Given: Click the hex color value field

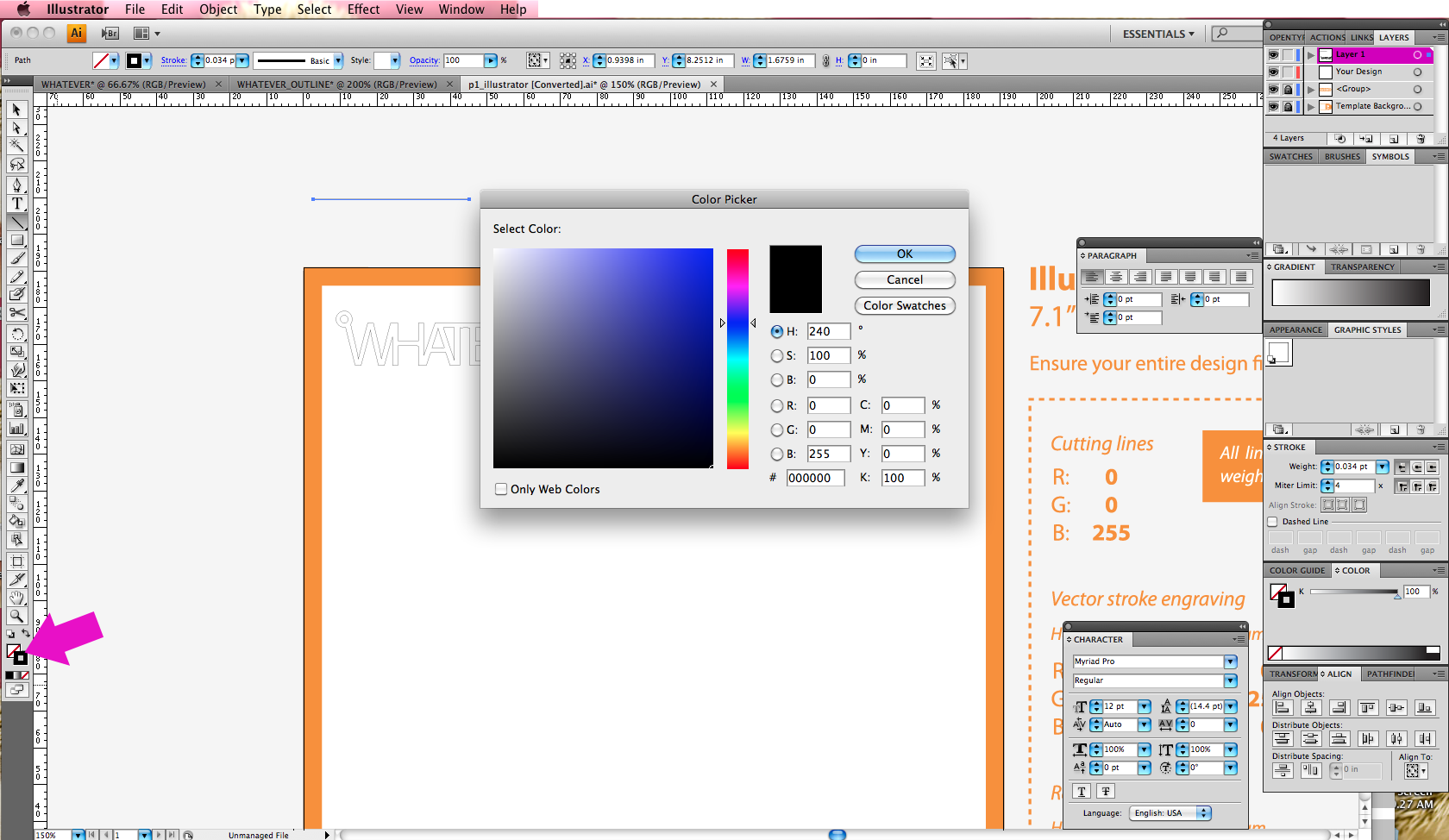Looking at the screenshot, I should click(x=815, y=478).
